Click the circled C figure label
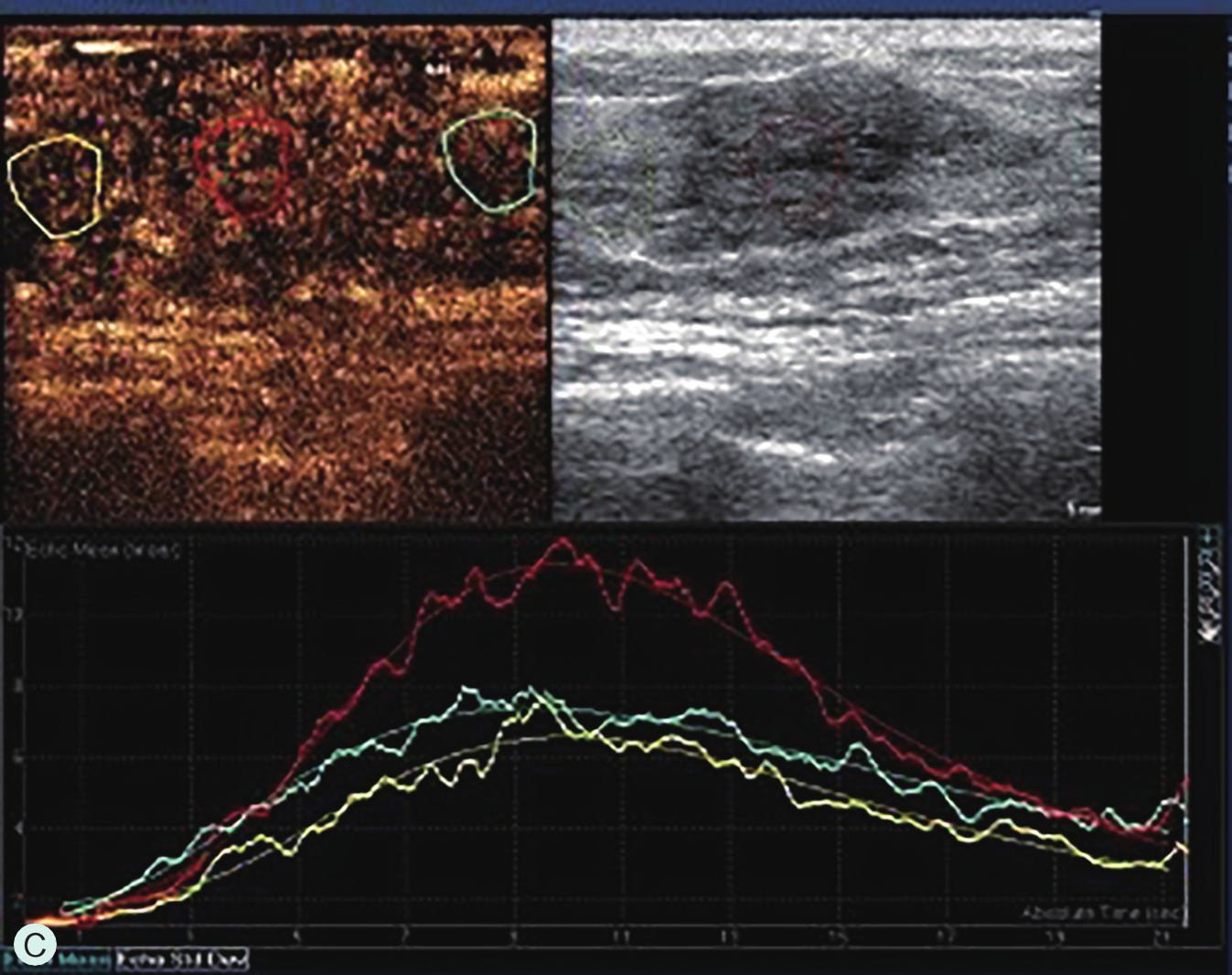Screen dimensions: 1232x975 click(x=36, y=945)
